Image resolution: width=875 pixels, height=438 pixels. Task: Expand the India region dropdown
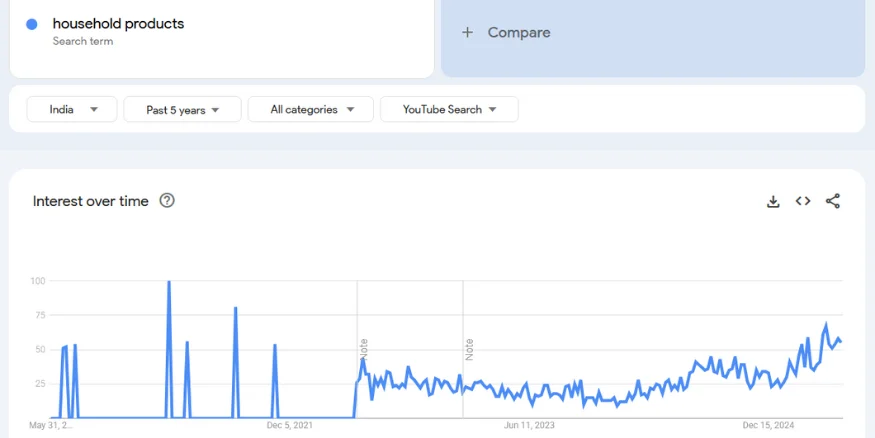pyautogui.click(x=72, y=110)
